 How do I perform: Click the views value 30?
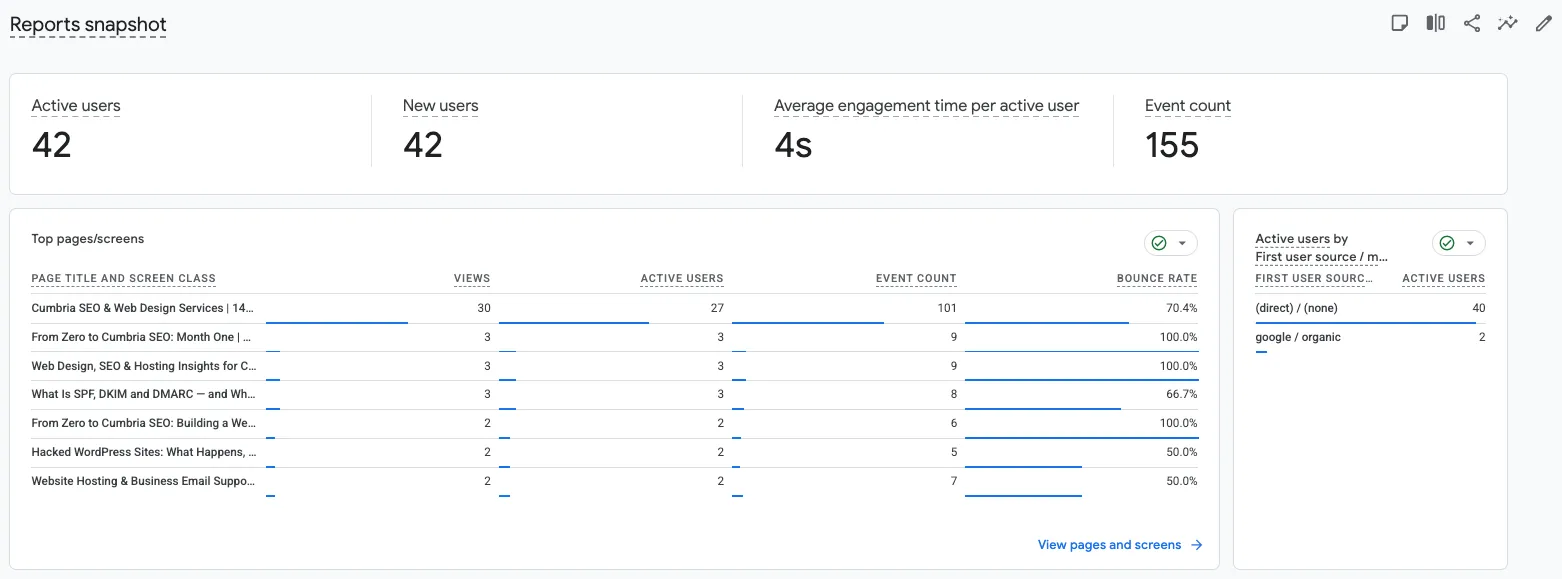[x=484, y=308]
